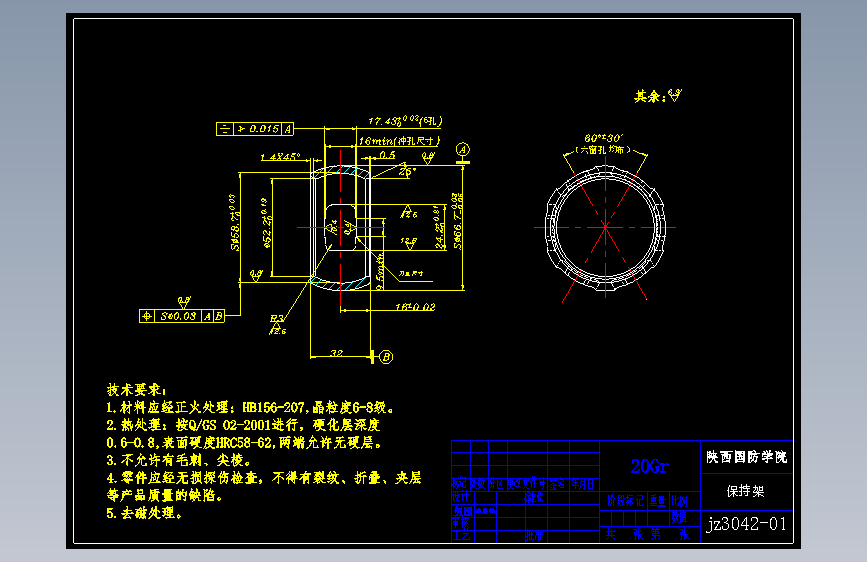Click roughness symbol above S⌀0.03 frame
This screenshot has height=562, width=867.
[x=184, y=302]
